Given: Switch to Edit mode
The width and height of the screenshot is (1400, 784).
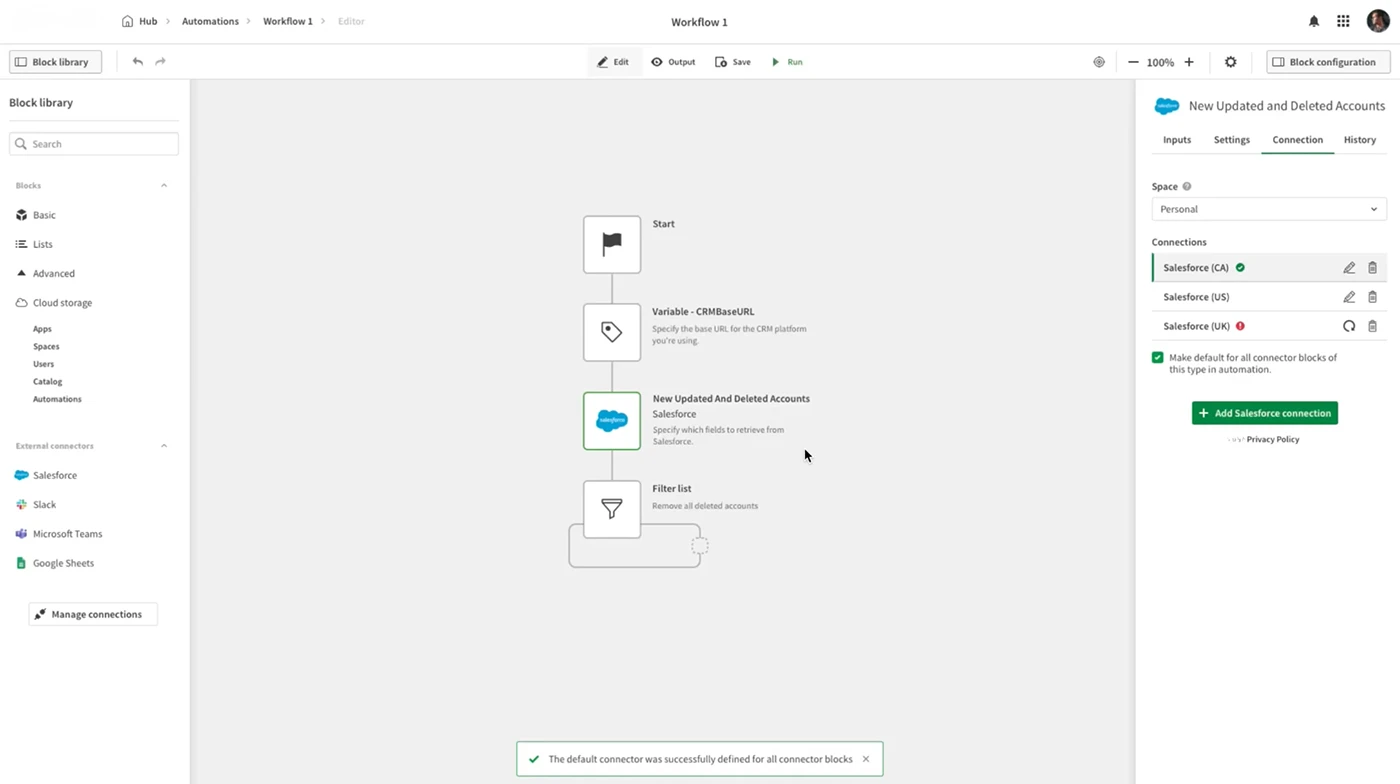Looking at the screenshot, I should tap(613, 62).
